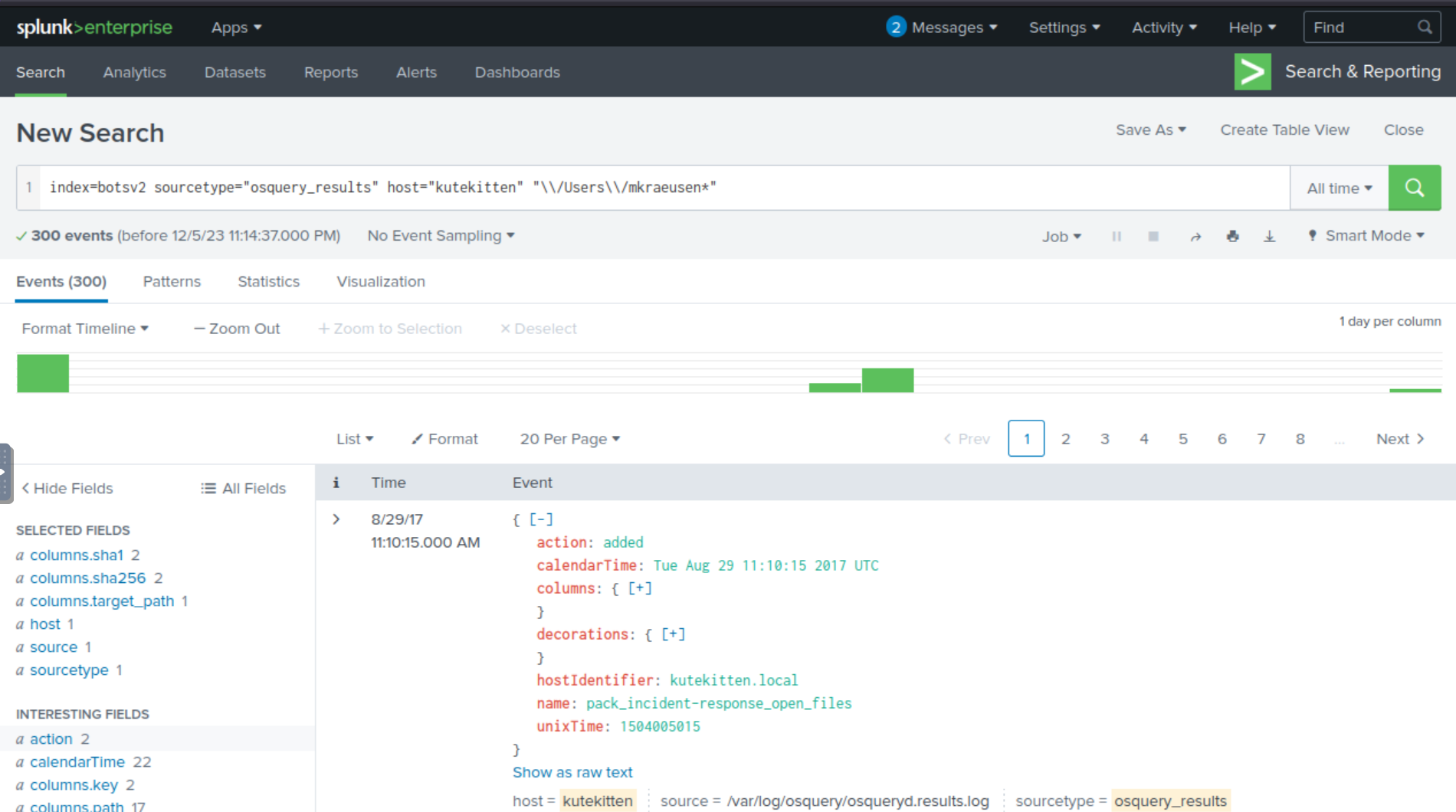The width and height of the screenshot is (1456, 812).
Task: Open Apps dropdown menu
Action: 236,28
